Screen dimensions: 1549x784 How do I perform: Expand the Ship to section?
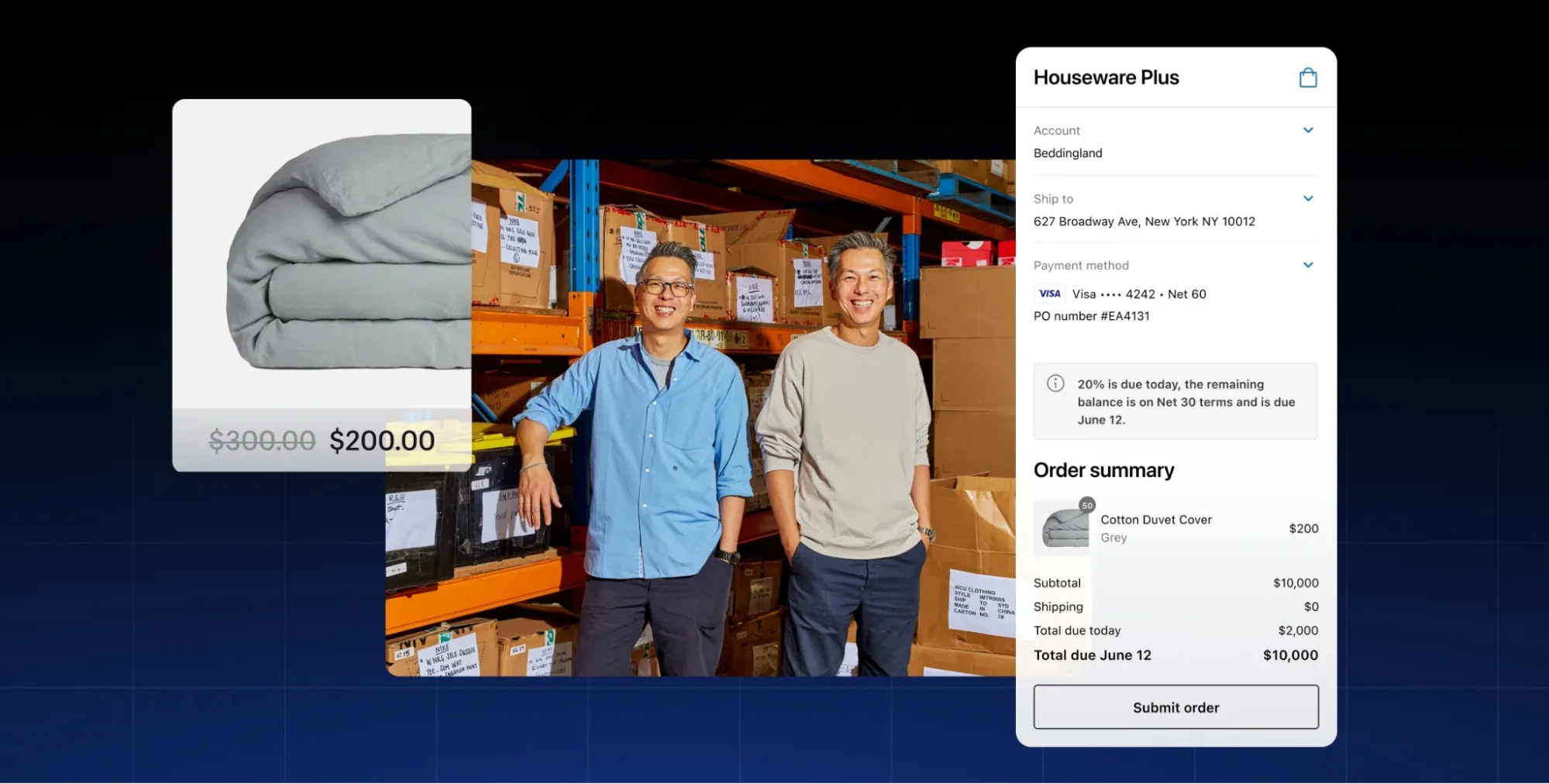(x=1309, y=198)
